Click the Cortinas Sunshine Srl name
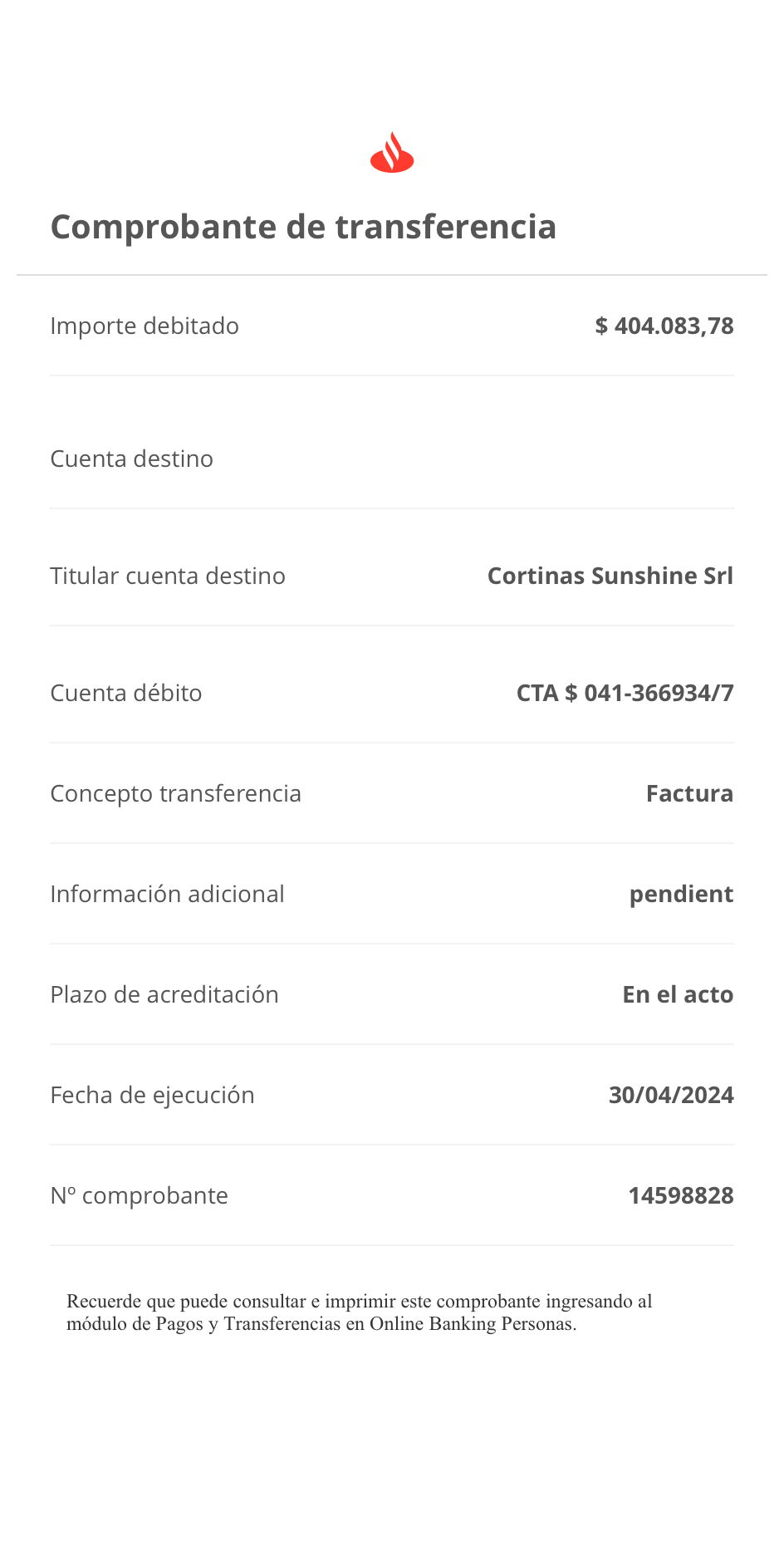Viewport: 784px width, 1560px height. coord(610,576)
